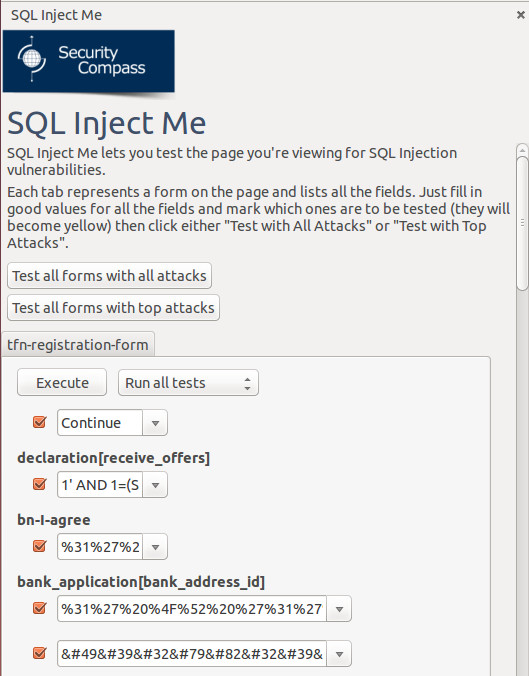Image resolution: width=529 pixels, height=676 pixels.
Task: Open the Run all tests selector
Action: click(188, 382)
